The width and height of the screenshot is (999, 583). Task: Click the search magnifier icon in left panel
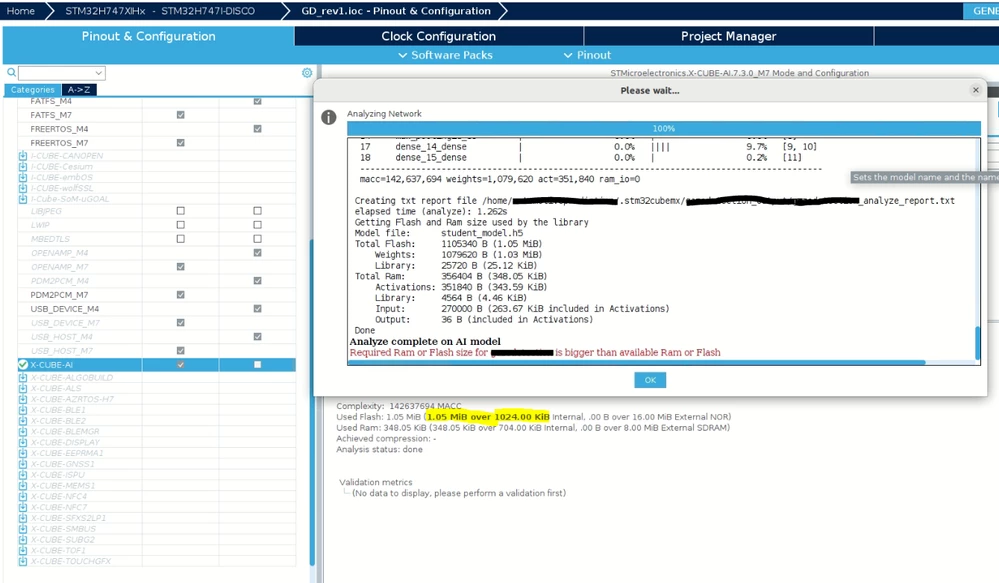pyautogui.click(x=11, y=73)
